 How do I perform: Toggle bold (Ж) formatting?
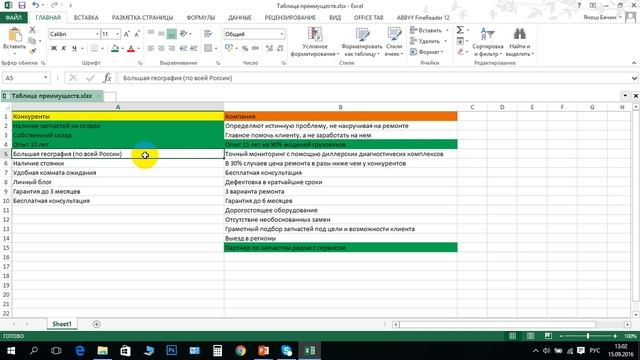[53, 49]
